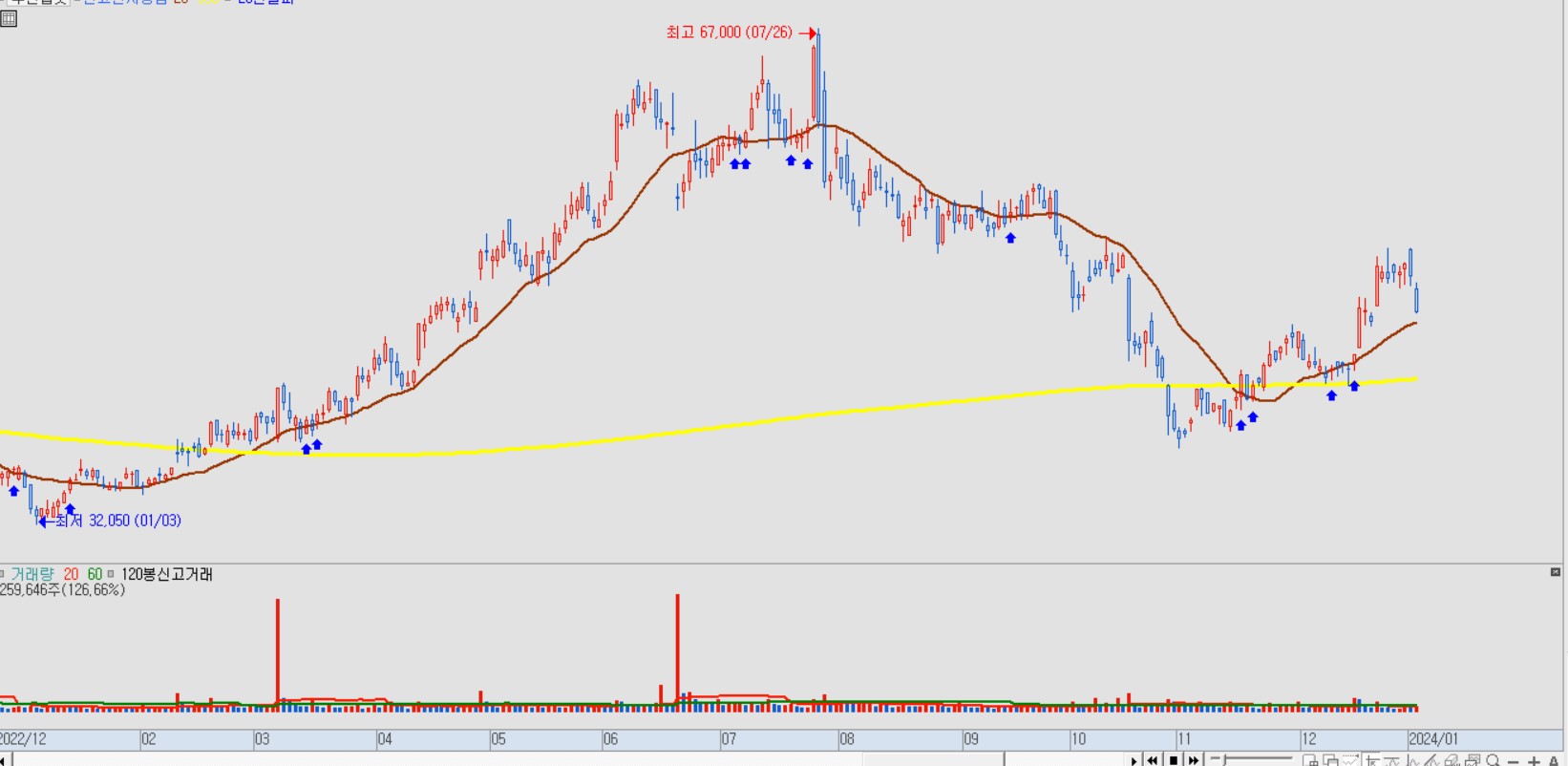Click the 2024/01 date label on time axis
This screenshot has height=766, width=1568.
click(x=1432, y=739)
